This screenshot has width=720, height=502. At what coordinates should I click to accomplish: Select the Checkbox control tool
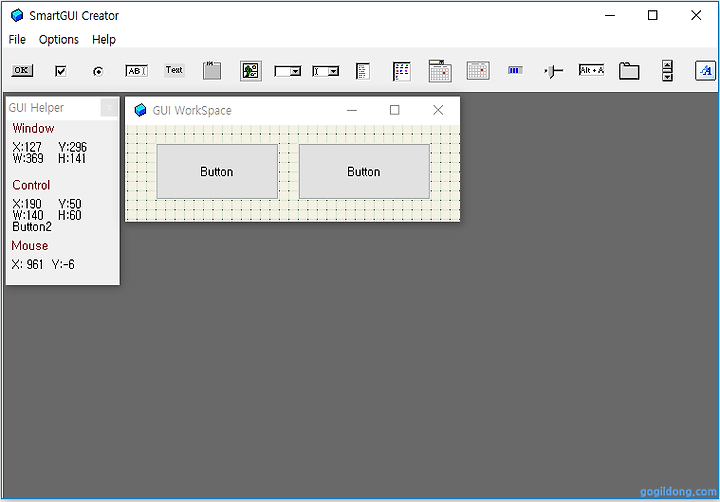(x=60, y=71)
